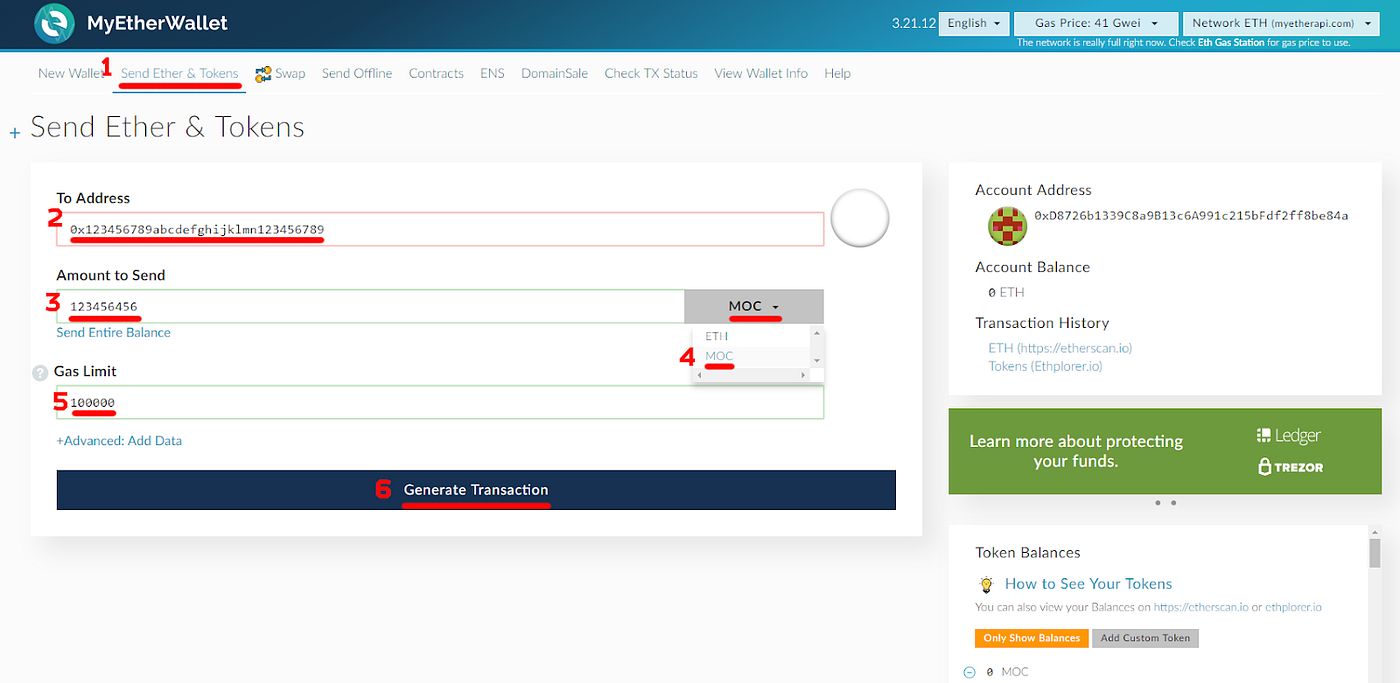Click the account address identicon avatar
The width and height of the screenshot is (1400, 683).
coord(1007,226)
